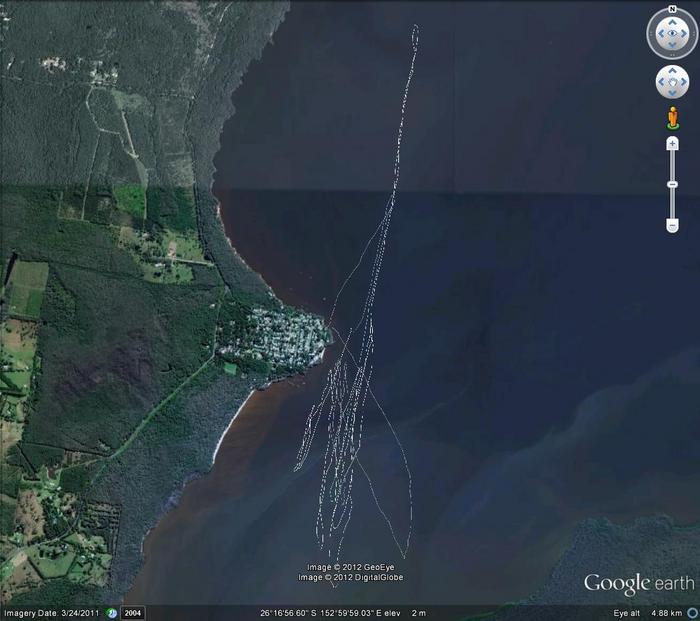The image size is (700, 621).
Task: Pan map right with Move joystick
Action: 684,82
